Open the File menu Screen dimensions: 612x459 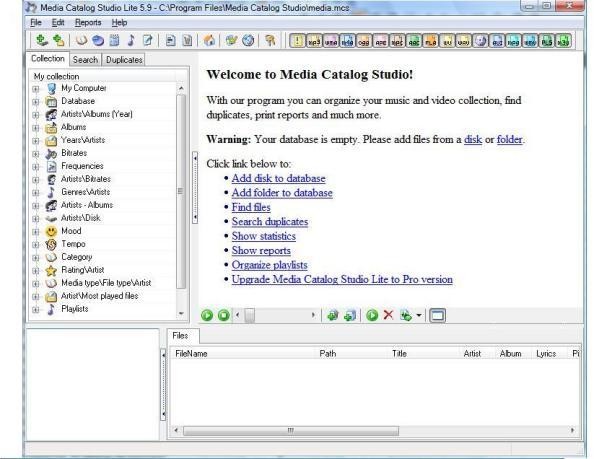36,23
